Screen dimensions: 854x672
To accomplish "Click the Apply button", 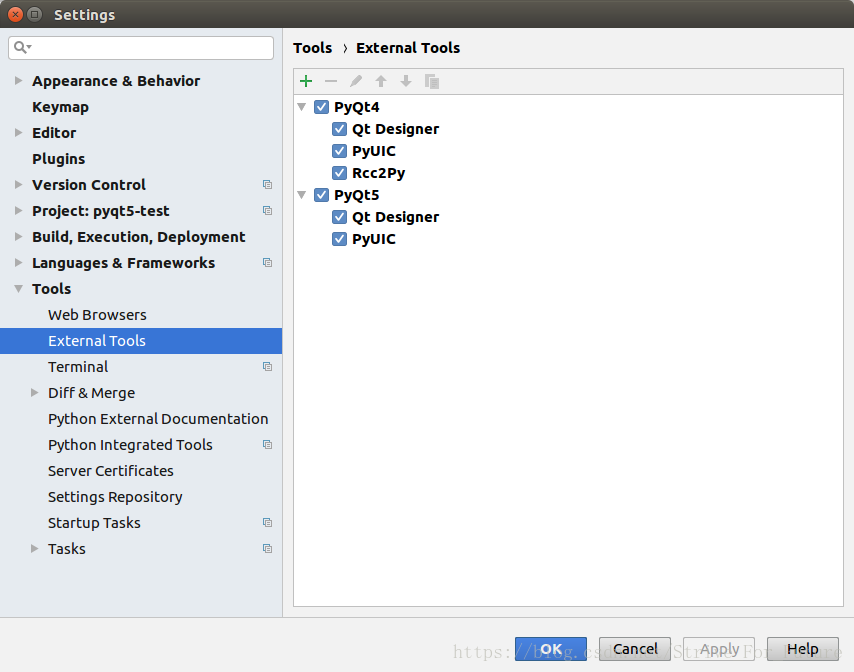I will 718,649.
